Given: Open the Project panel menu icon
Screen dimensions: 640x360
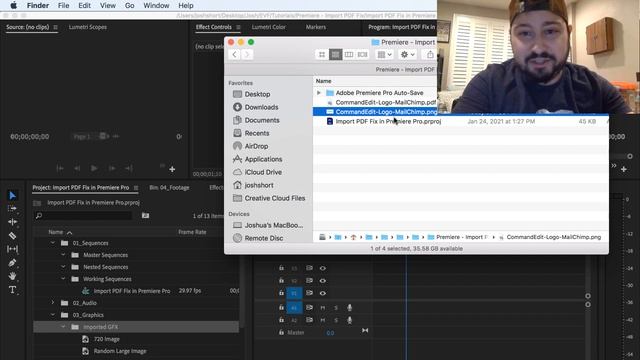Looking at the screenshot, I should coord(136,188).
